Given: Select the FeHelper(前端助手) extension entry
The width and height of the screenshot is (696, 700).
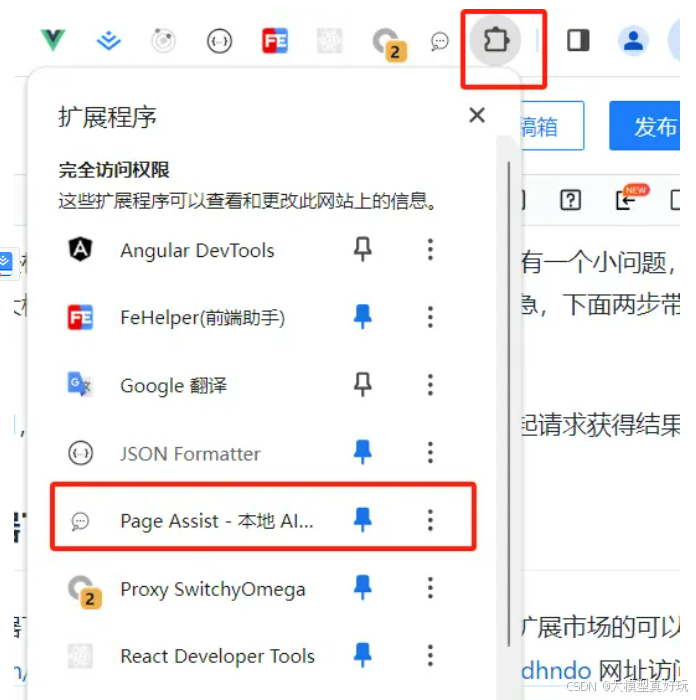Looking at the screenshot, I should point(203,318).
